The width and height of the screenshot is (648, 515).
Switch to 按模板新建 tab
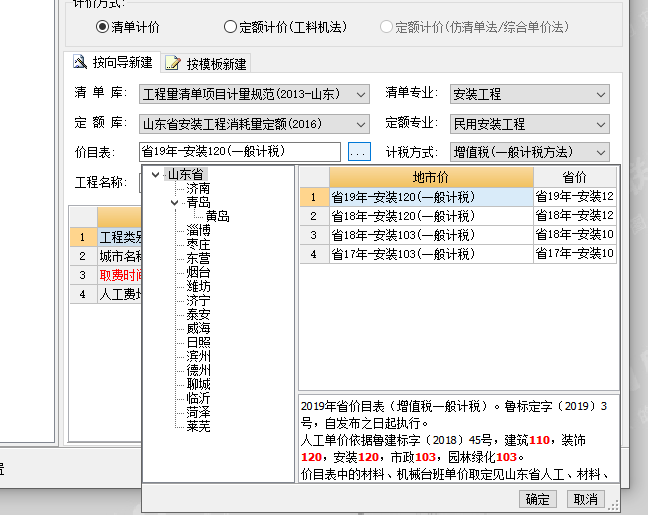click(205, 64)
